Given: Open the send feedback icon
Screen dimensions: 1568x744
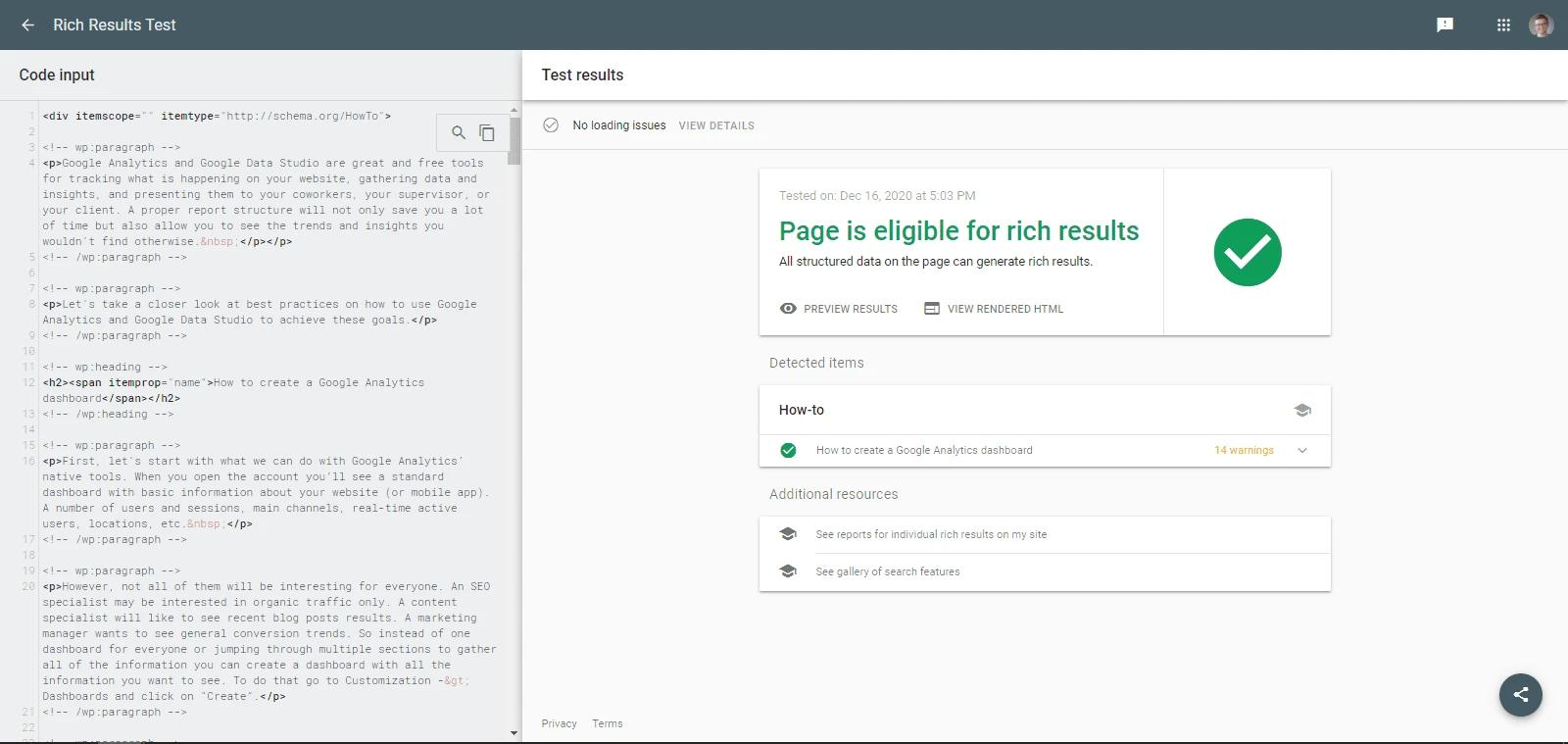Looking at the screenshot, I should pos(1445,25).
